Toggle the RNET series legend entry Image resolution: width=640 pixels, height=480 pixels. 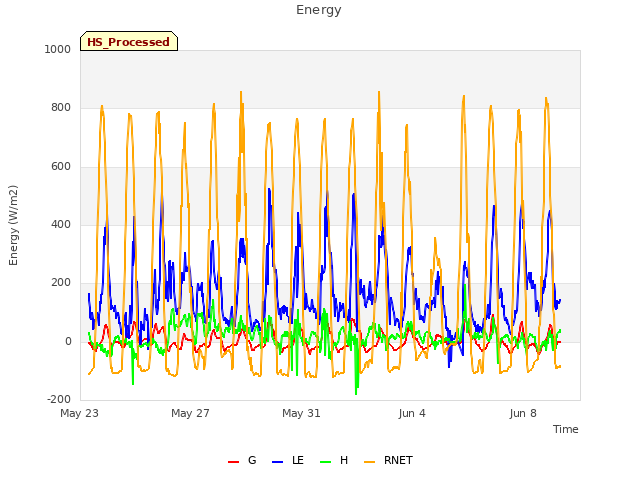click(x=388, y=460)
